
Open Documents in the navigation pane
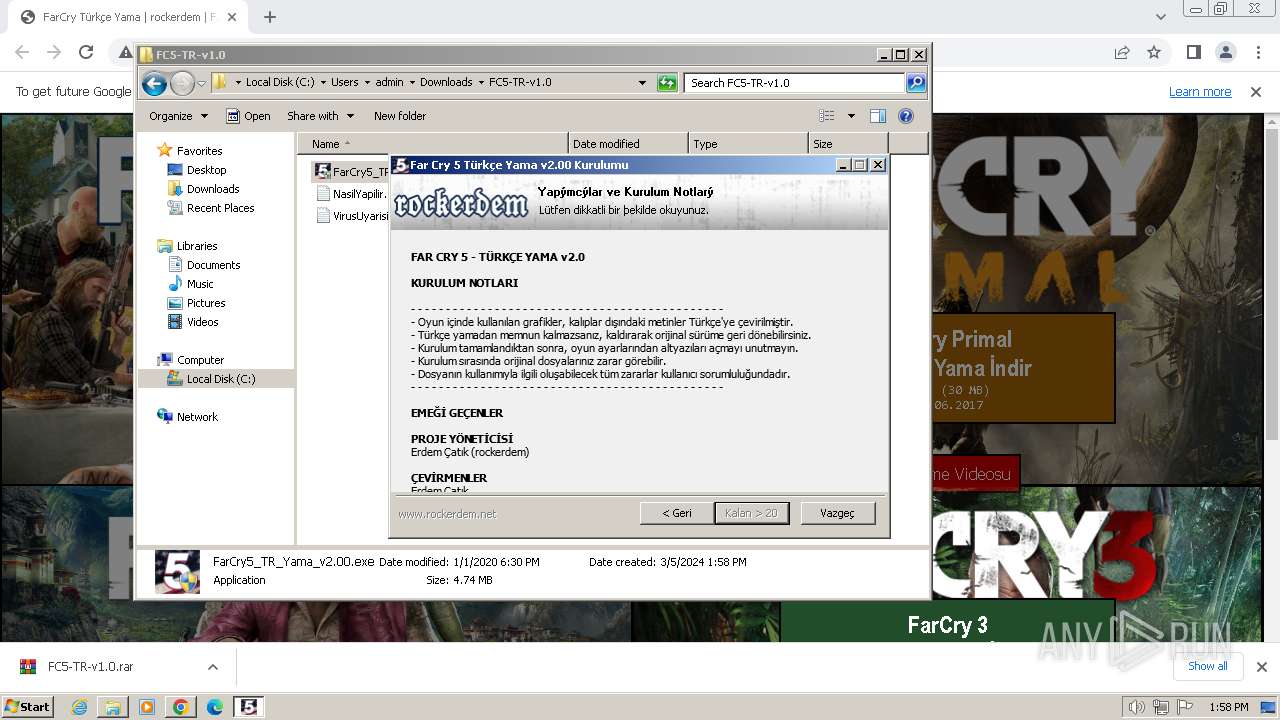(213, 265)
